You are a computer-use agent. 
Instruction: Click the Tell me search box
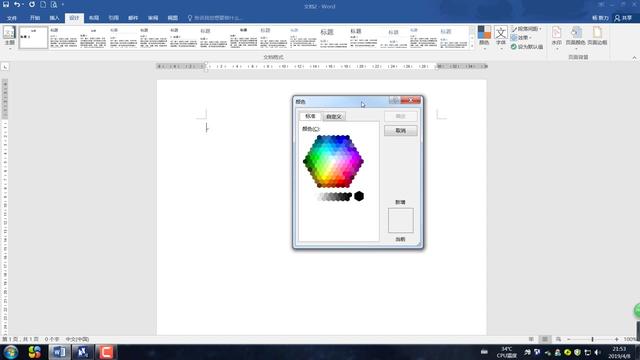(215, 18)
